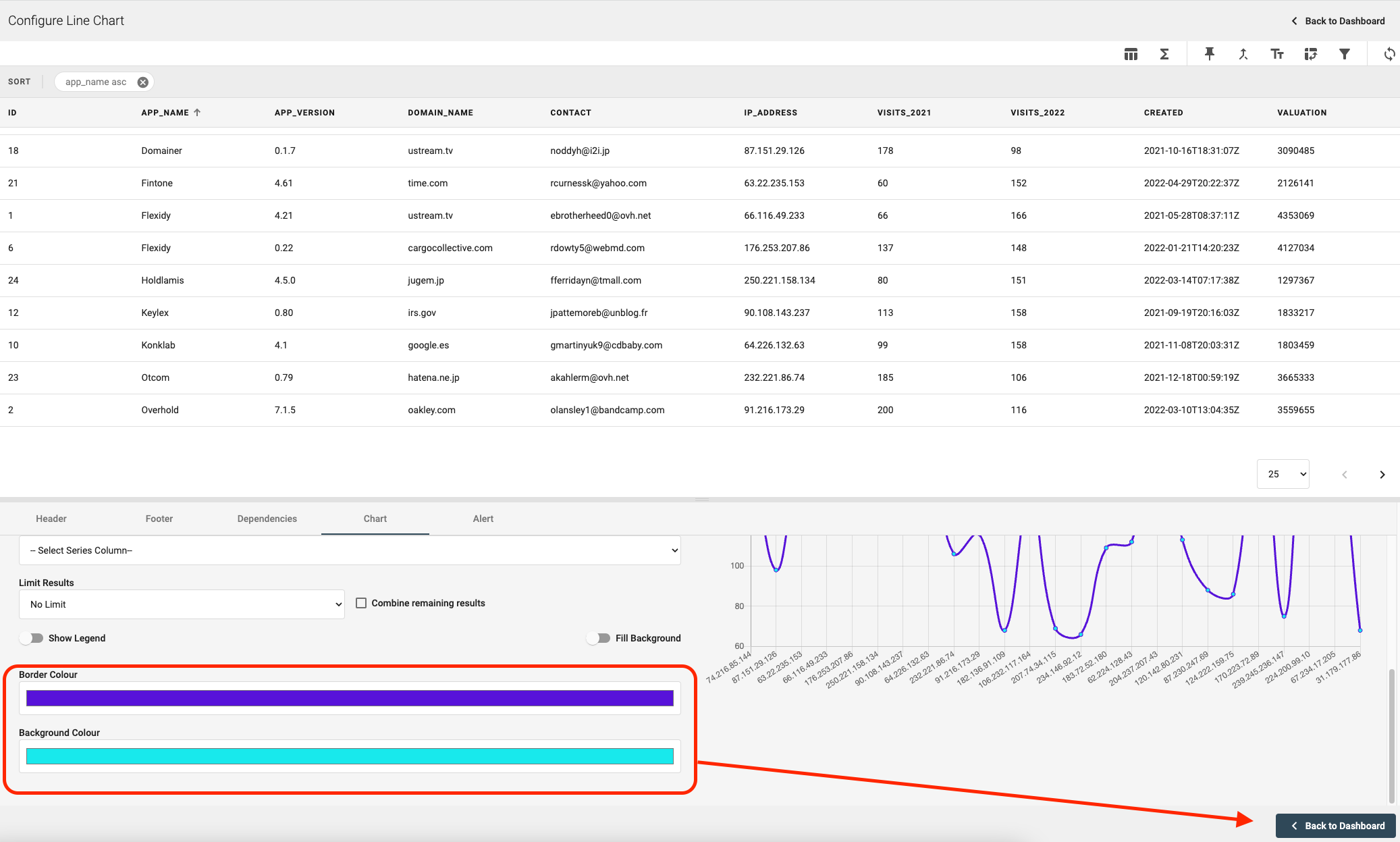The height and width of the screenshot is (842, 1400).
Task: Click the pivot table icon
Action: click(x=1310, y=54)
